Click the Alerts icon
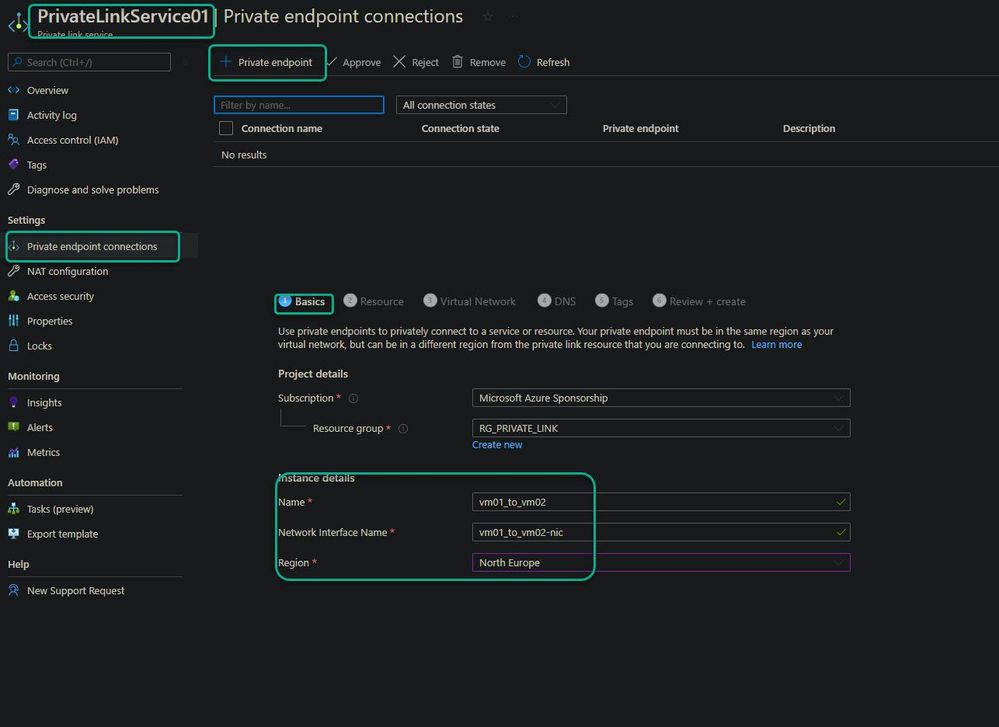999x727 pixels. [x=13, y=427]
